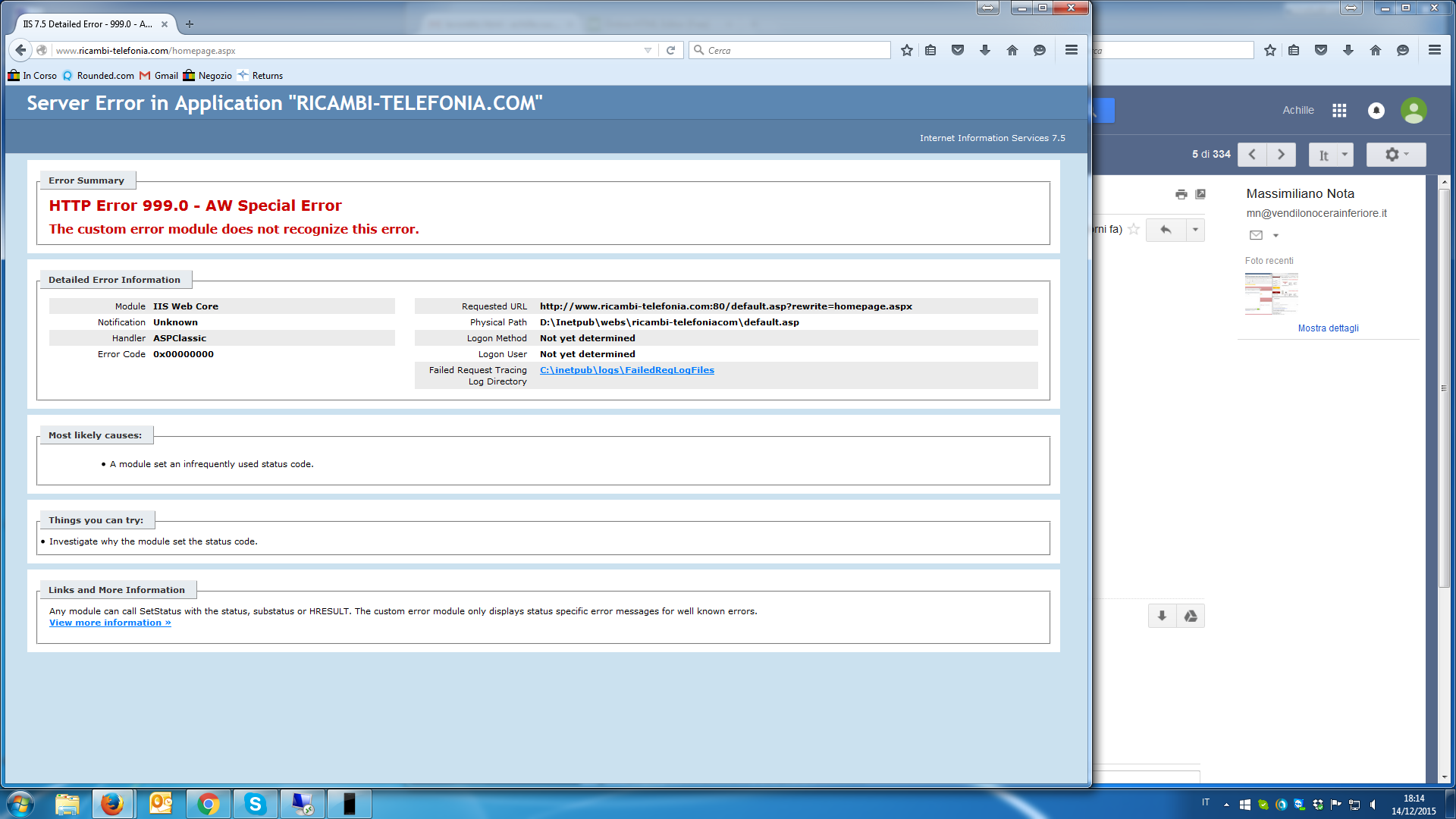Open Firefox downloads arrow icon
This screenshot has width=1456, height=819.
click(x=985, y=50)
